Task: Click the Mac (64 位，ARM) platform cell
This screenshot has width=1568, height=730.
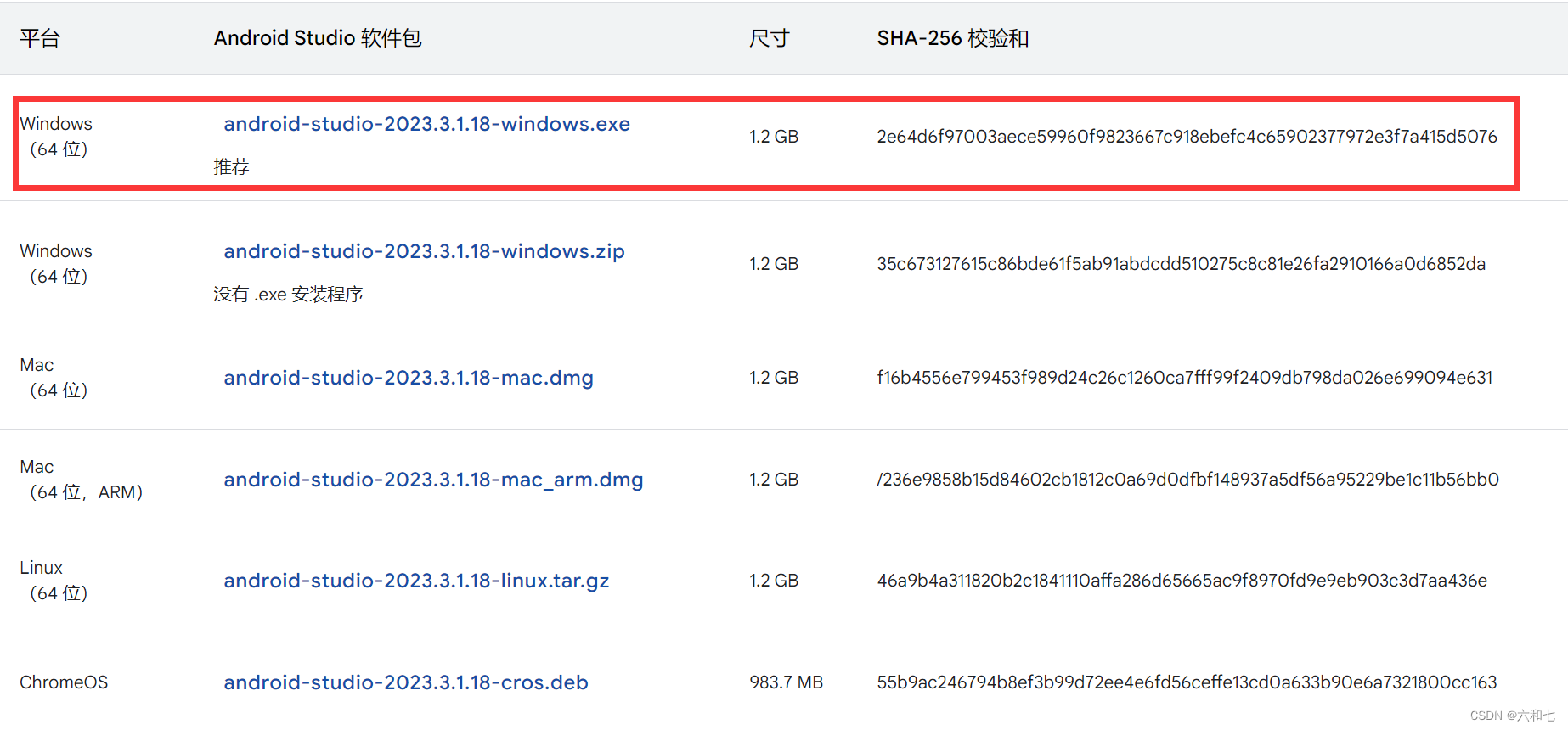Action: click(x=82, y=480)
